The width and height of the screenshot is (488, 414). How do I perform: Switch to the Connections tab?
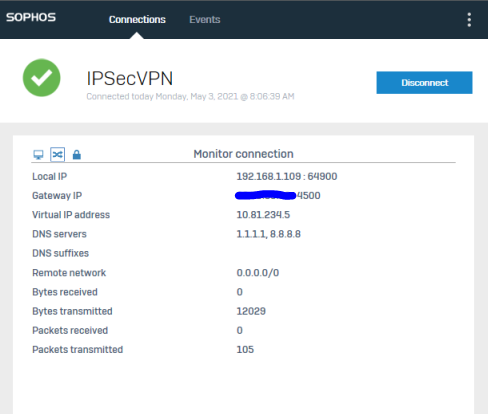click(137, 20)
